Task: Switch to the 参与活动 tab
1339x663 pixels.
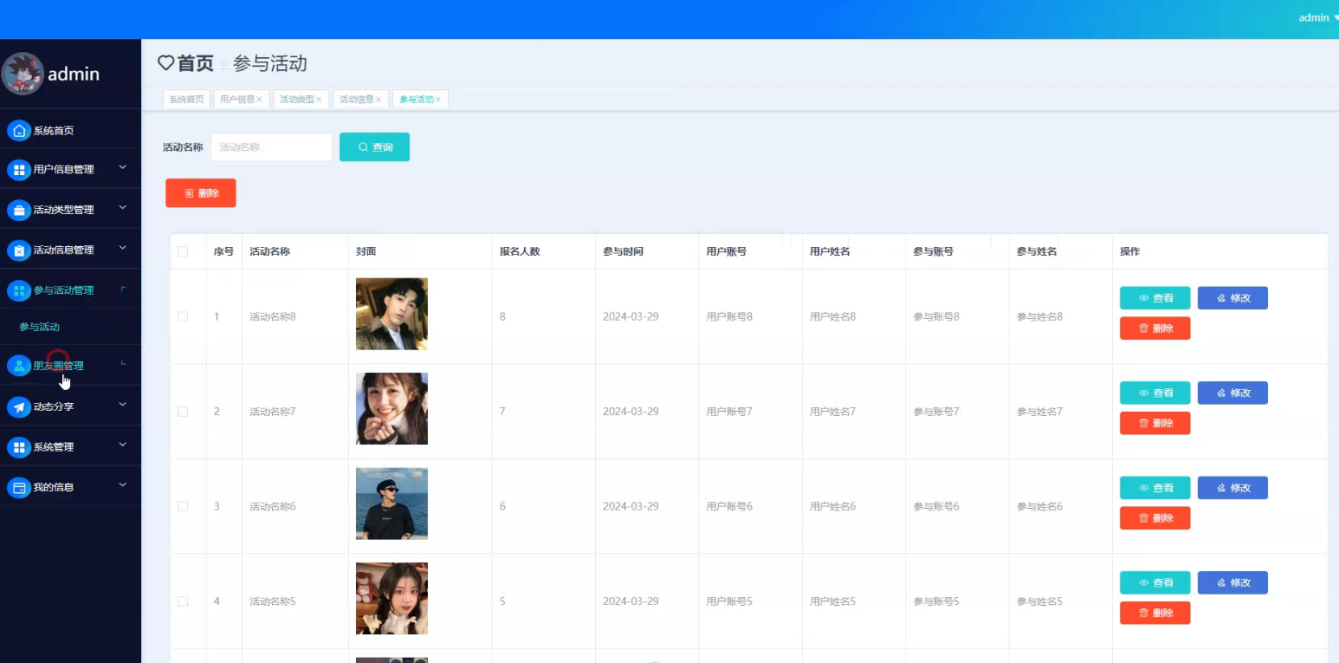Action: pyautogui.click(x=420, y=99)
